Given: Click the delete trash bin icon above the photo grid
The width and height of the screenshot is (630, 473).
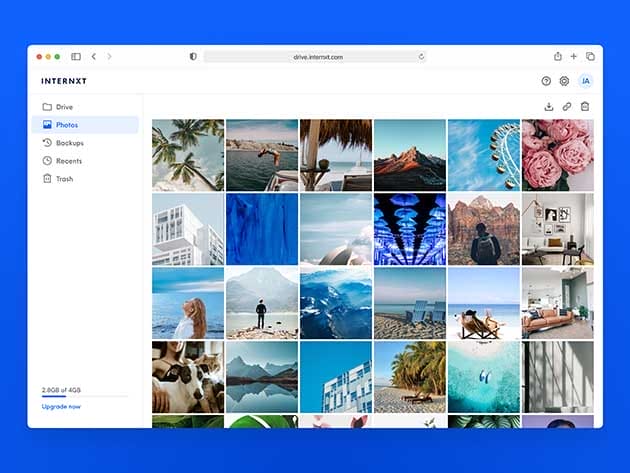Looking at the screenshot, I should [585, 106].
